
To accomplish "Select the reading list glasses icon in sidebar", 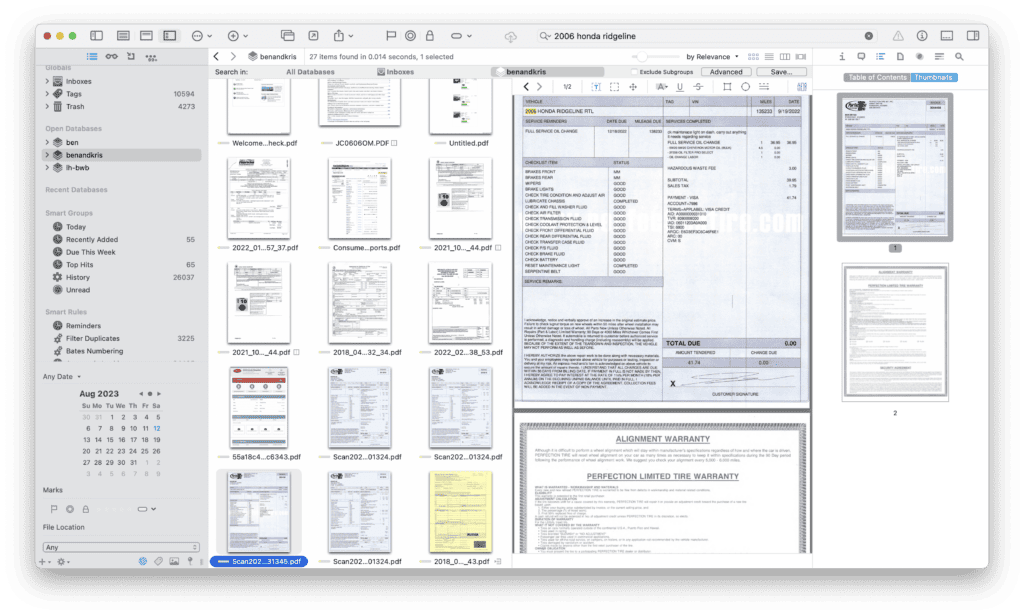I will click(x=112, y=57).
